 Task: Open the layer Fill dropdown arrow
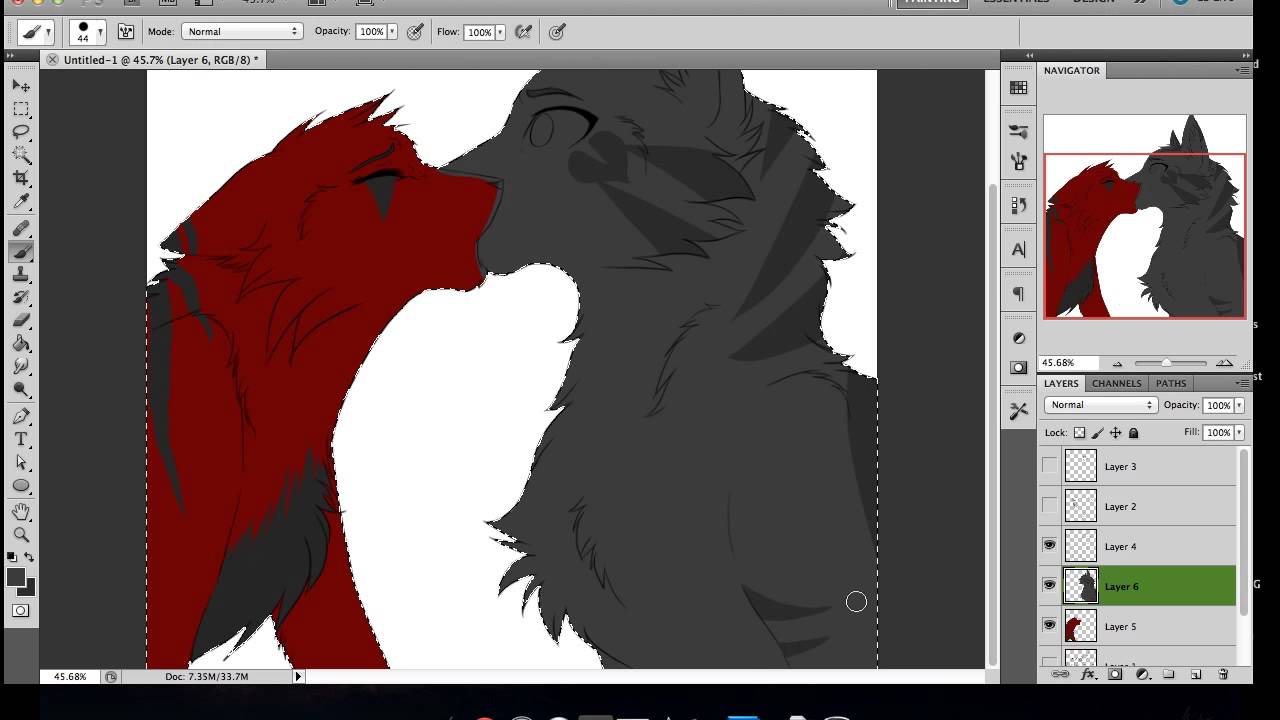[1239, 433]
